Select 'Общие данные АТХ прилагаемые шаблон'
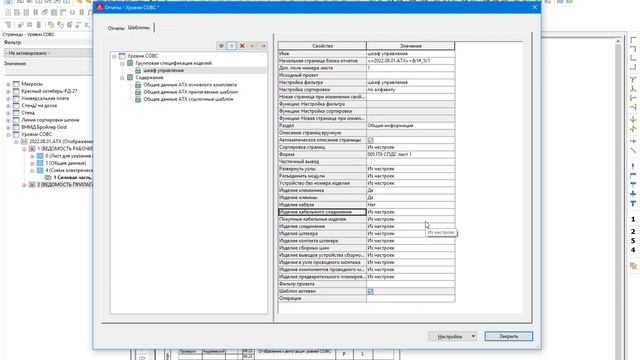The image size is (640, 360). 191,92
